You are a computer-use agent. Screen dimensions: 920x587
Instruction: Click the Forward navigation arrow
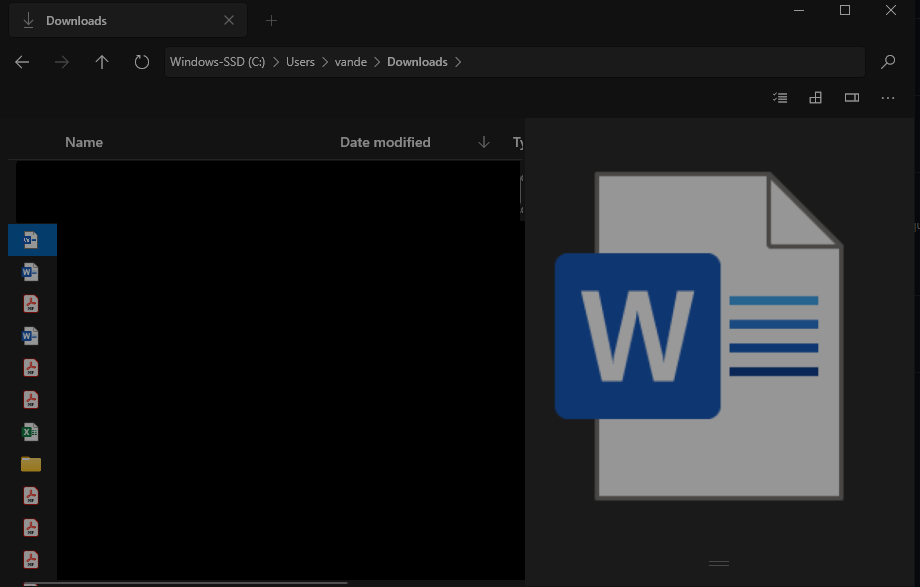61,62
